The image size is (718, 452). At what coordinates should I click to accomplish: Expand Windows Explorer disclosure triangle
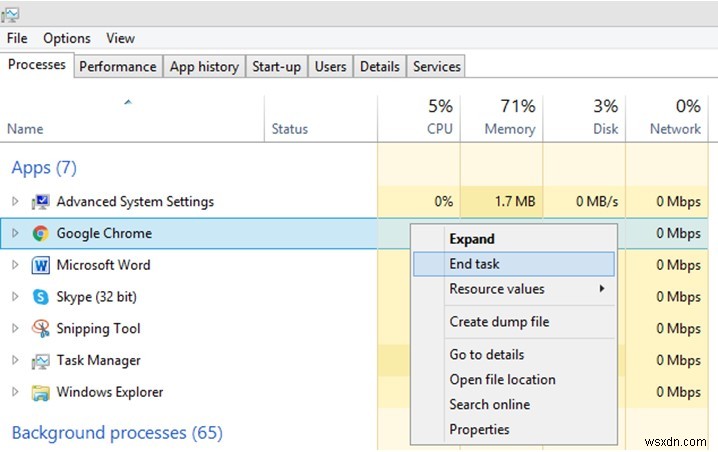[15, 393]
